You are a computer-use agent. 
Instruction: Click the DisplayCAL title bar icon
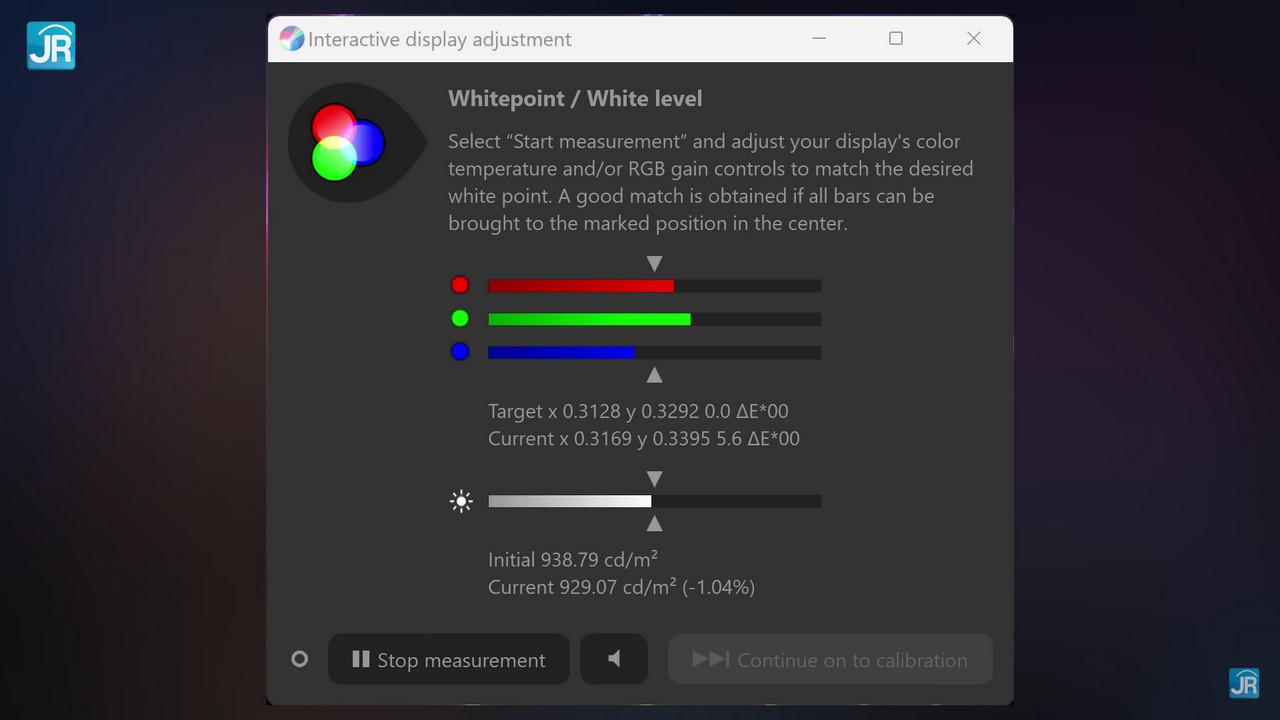(x=291, y=39)
